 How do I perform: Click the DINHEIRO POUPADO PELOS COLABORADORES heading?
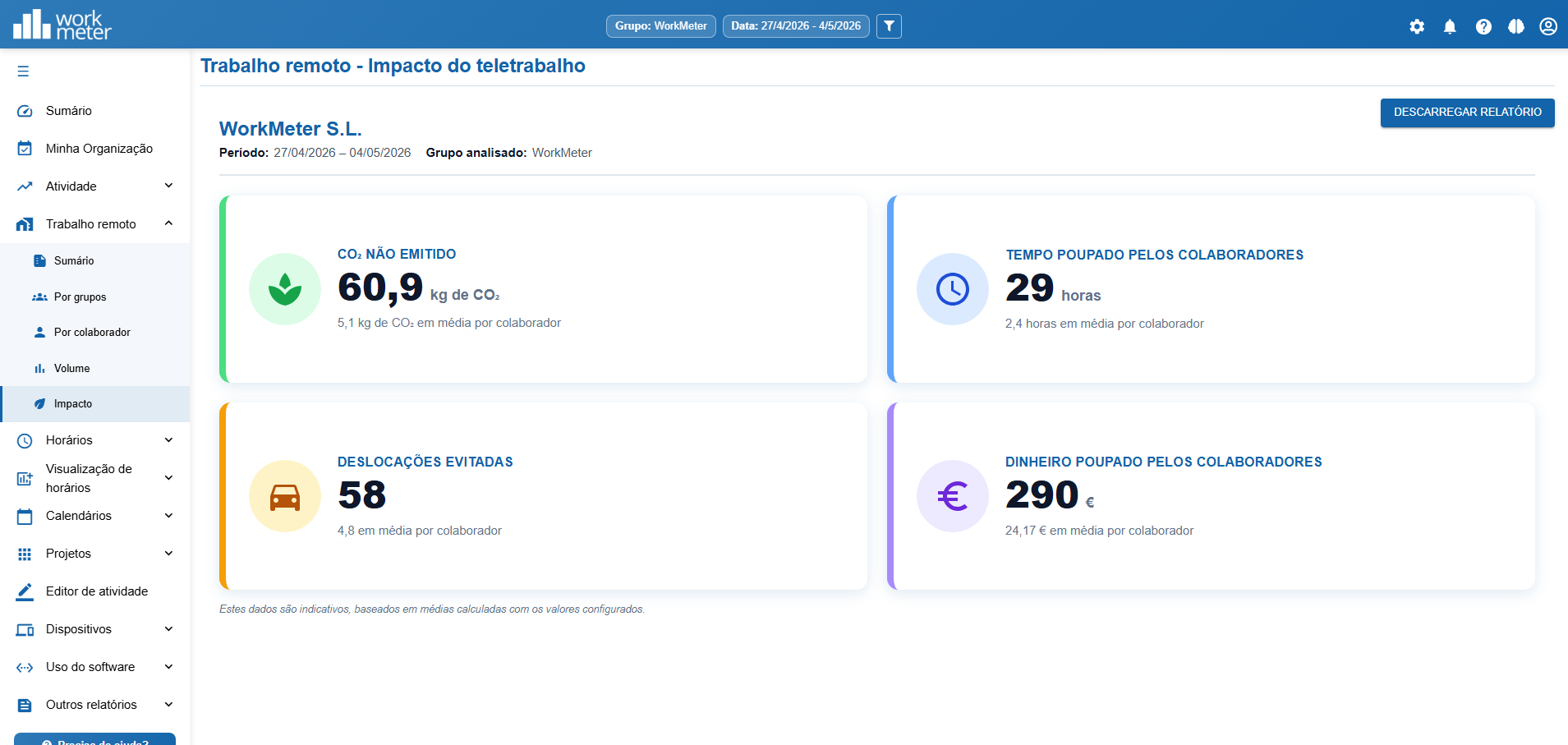click(1164, 462)
